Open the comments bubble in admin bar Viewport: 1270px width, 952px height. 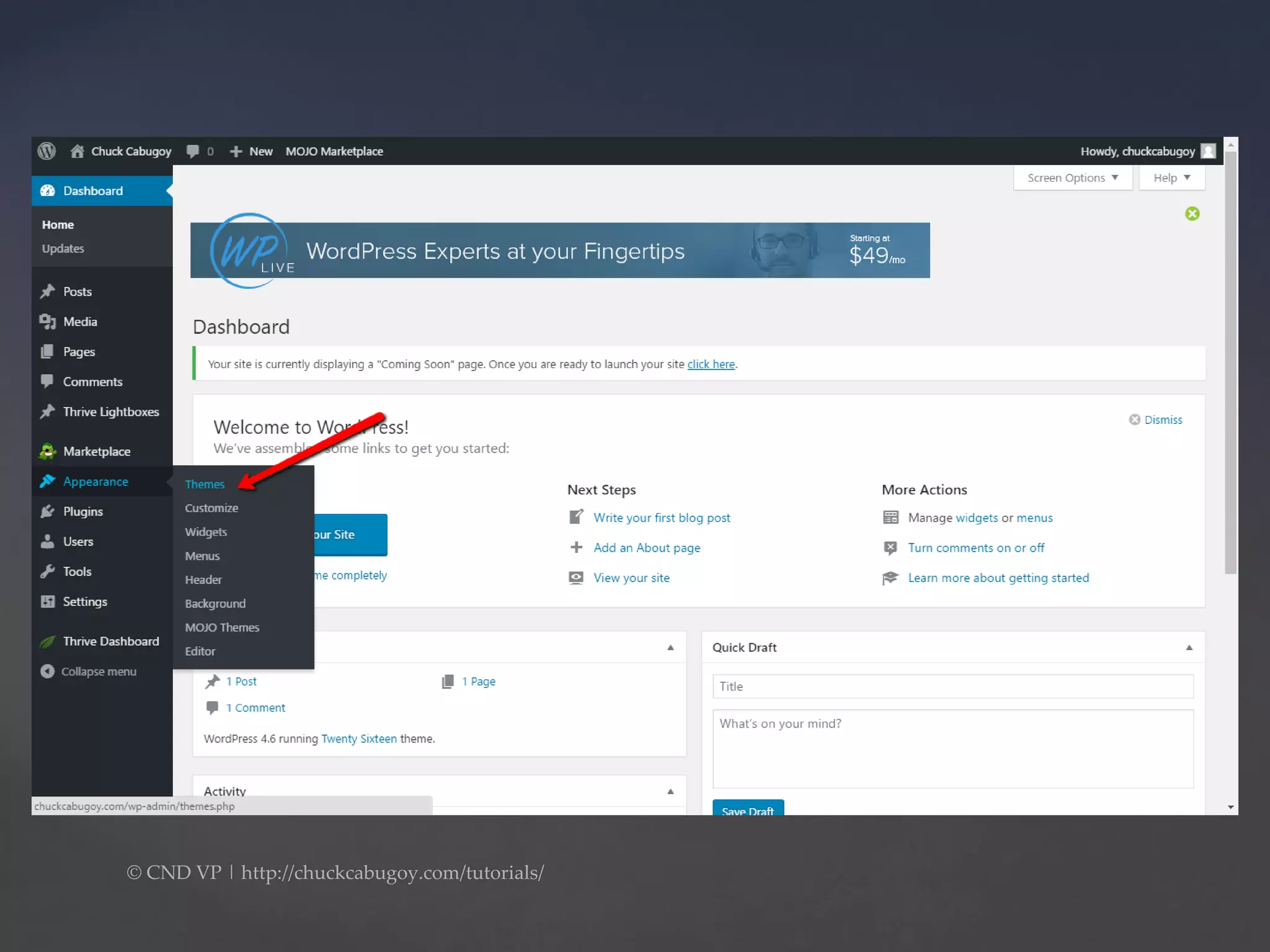tap(193, 151)
